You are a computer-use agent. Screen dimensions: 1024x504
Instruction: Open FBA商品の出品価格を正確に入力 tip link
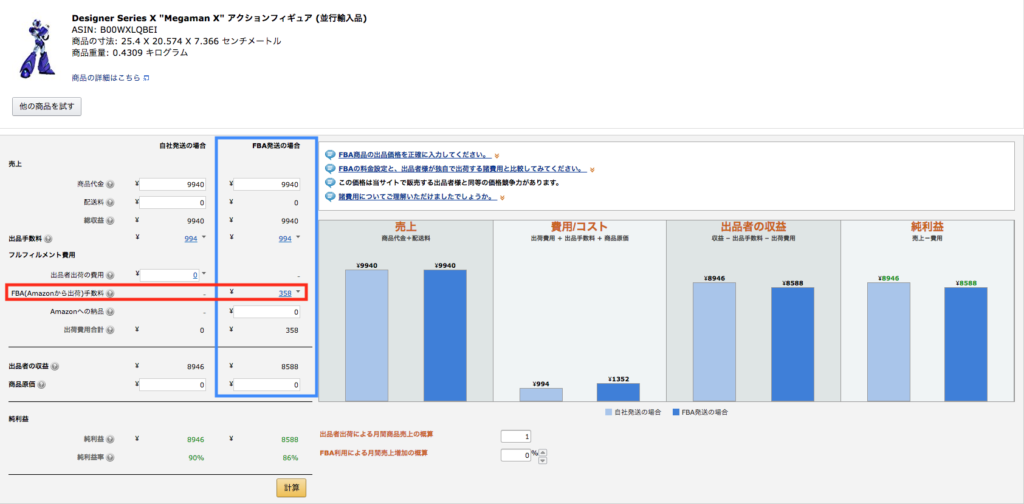click(415, 155)
